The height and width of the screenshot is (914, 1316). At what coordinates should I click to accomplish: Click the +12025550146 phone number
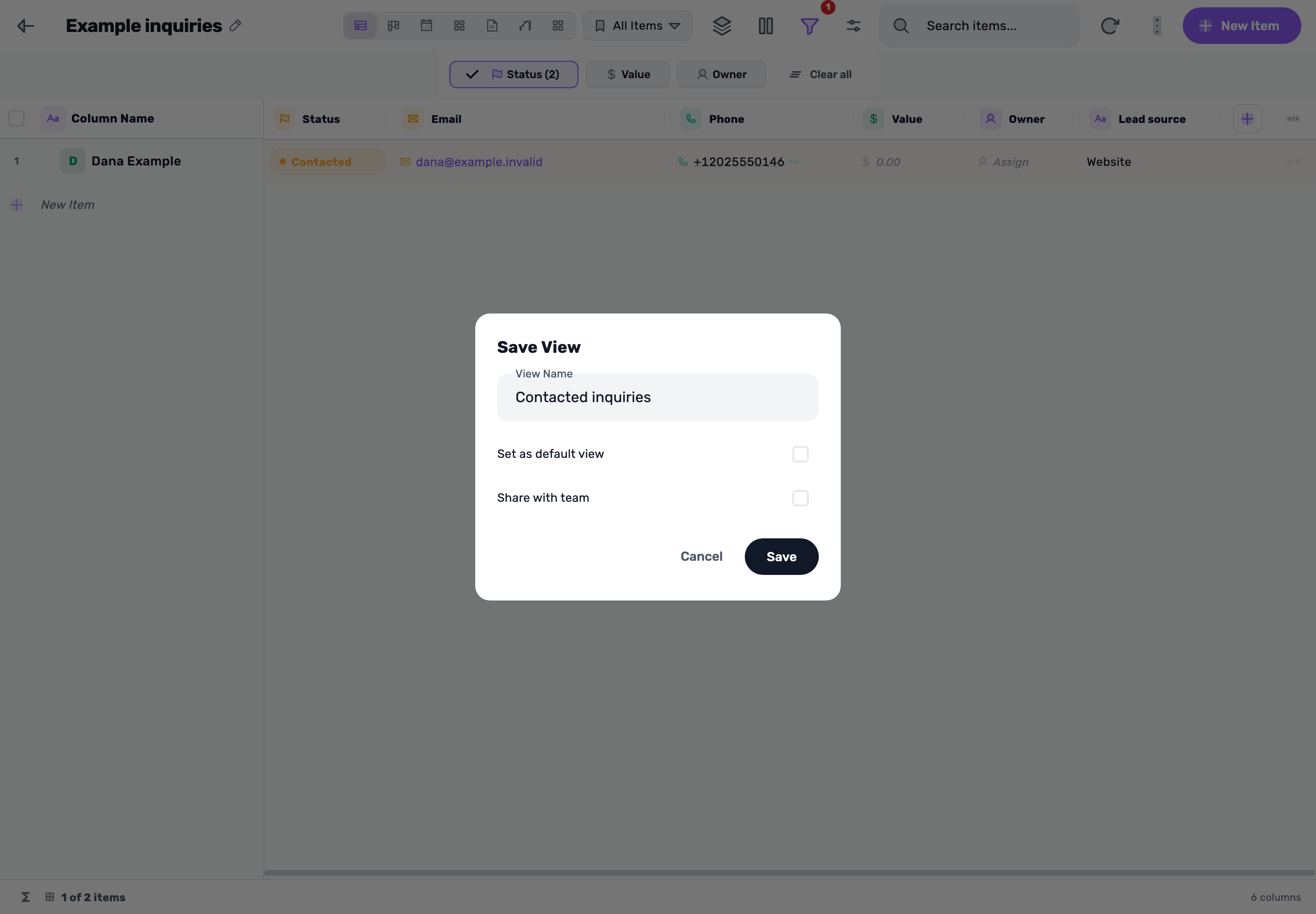click(x=739, y=162)
